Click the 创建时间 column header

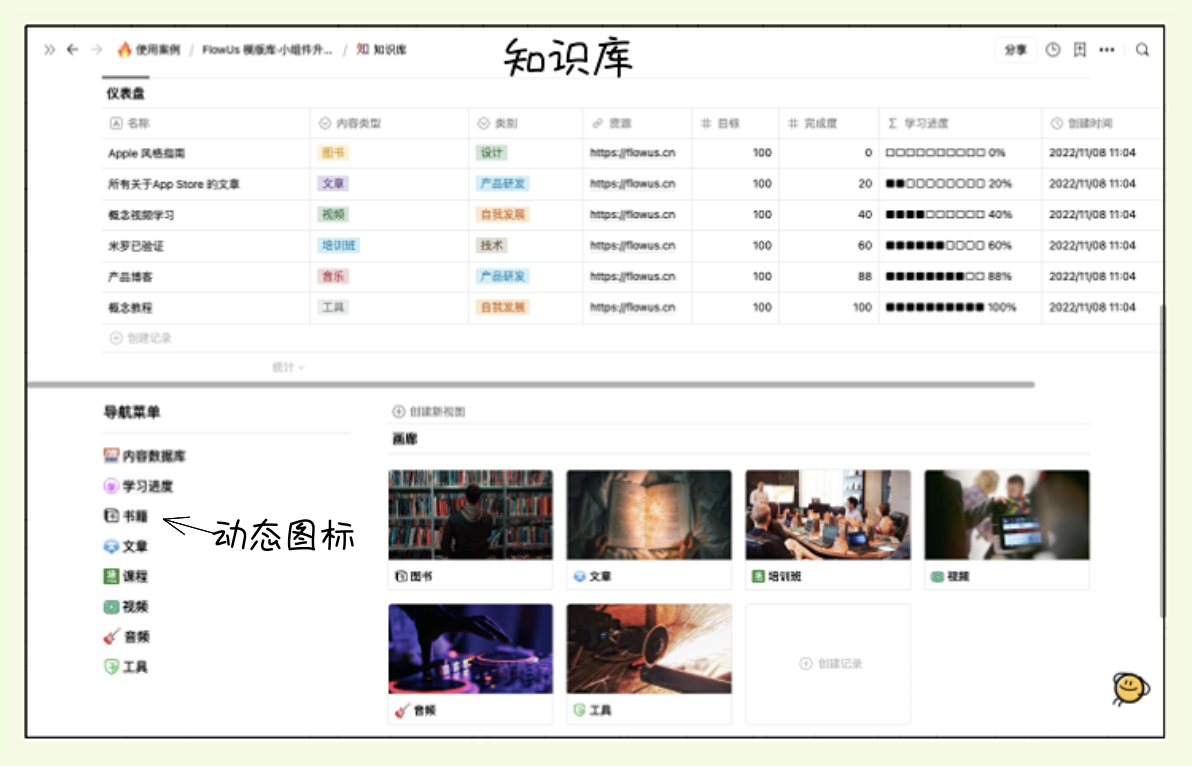[x=1102, y=123]
